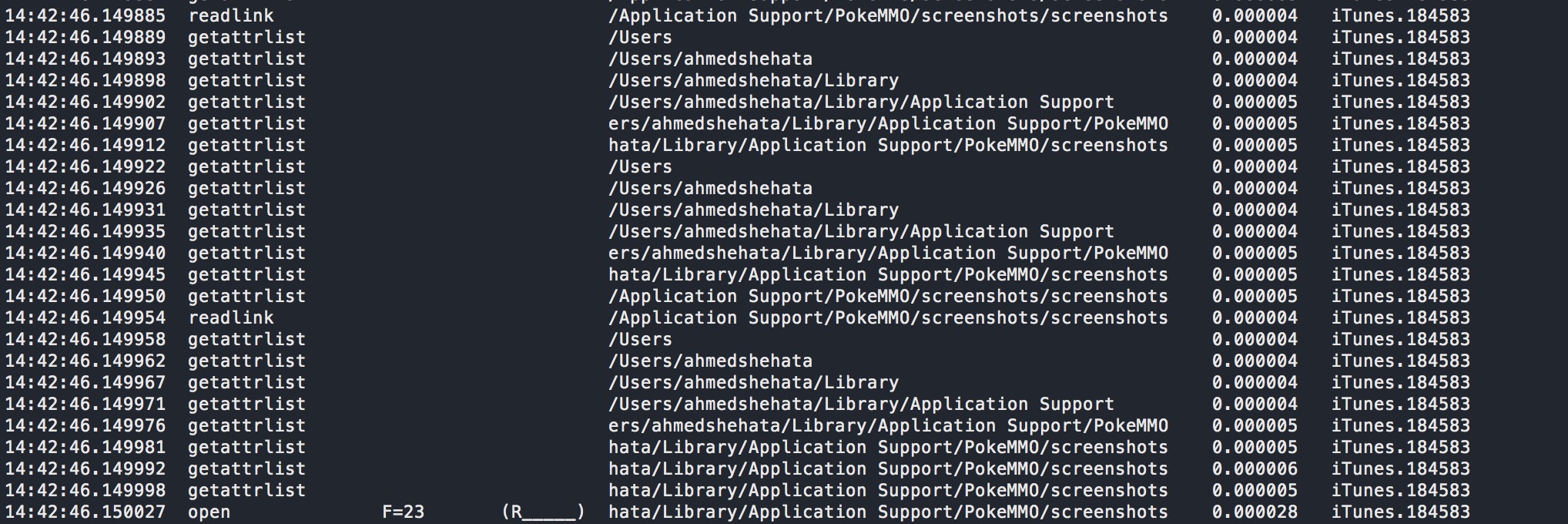
Task: Select the /Users/ahmedshehata/Library path logged at 14:42:46.149967
Action: coord(753,383)
